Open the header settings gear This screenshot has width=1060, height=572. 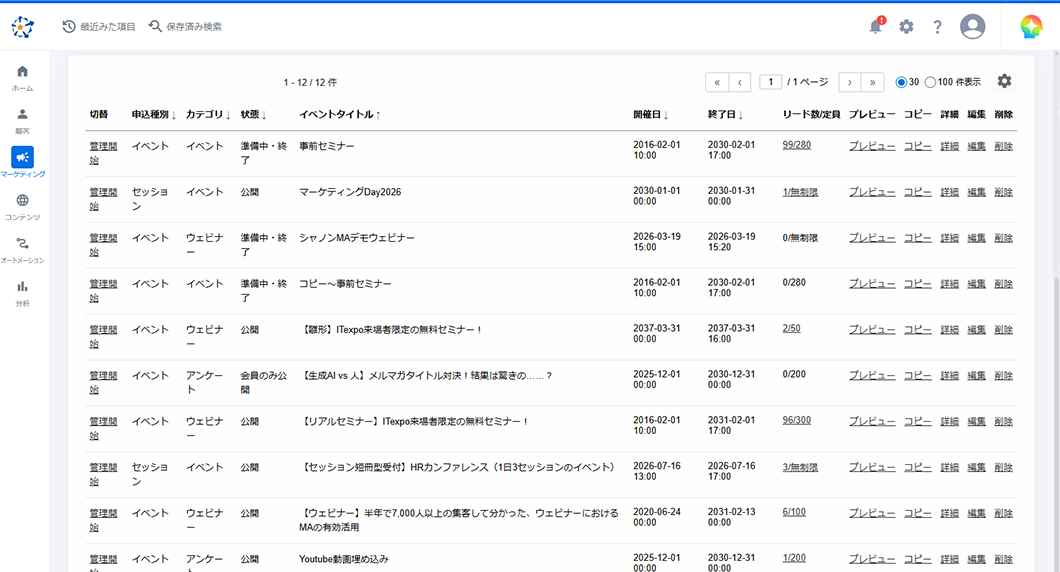pyautogui.click(x=906, y=26)
